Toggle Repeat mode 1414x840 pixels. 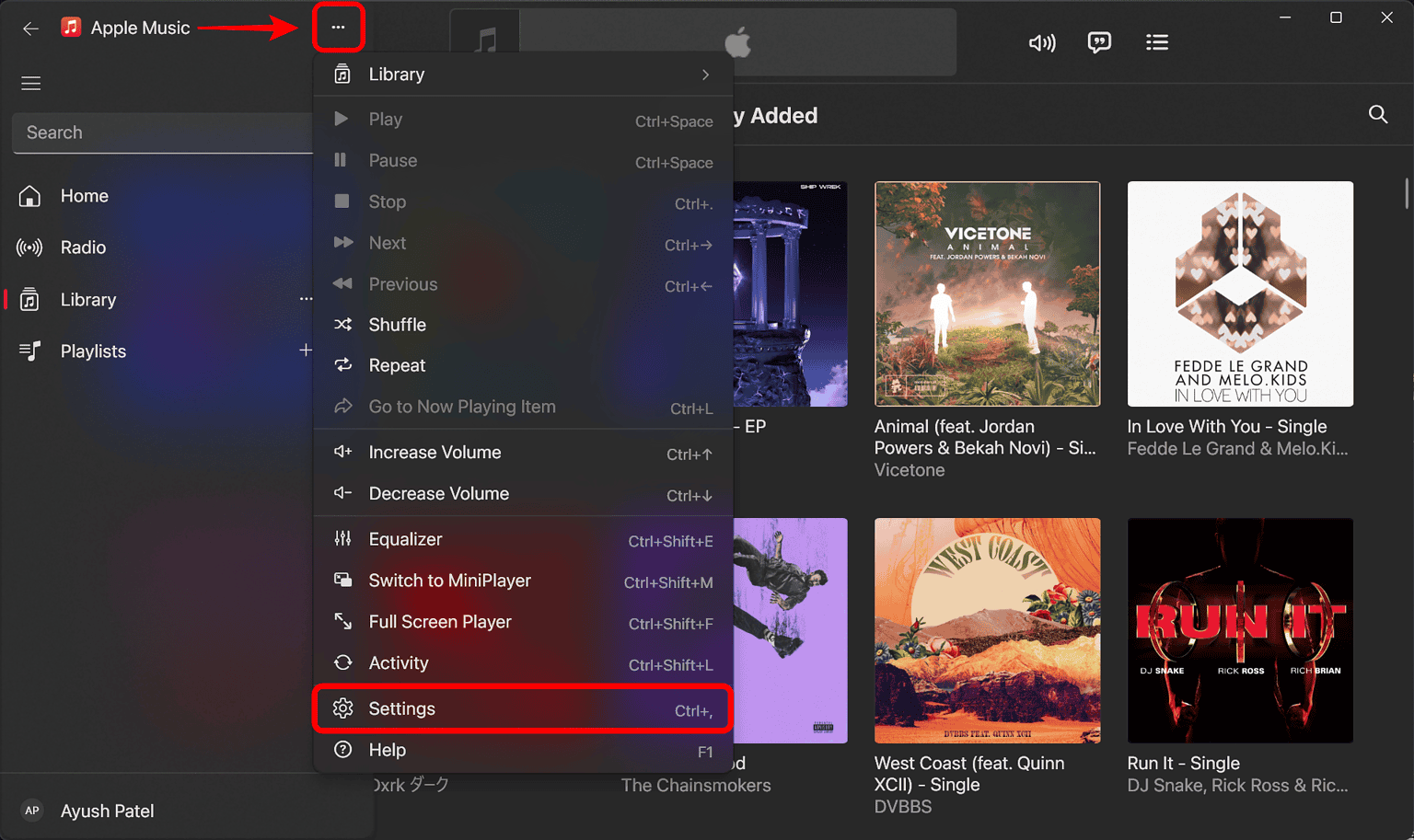(396, 365)
